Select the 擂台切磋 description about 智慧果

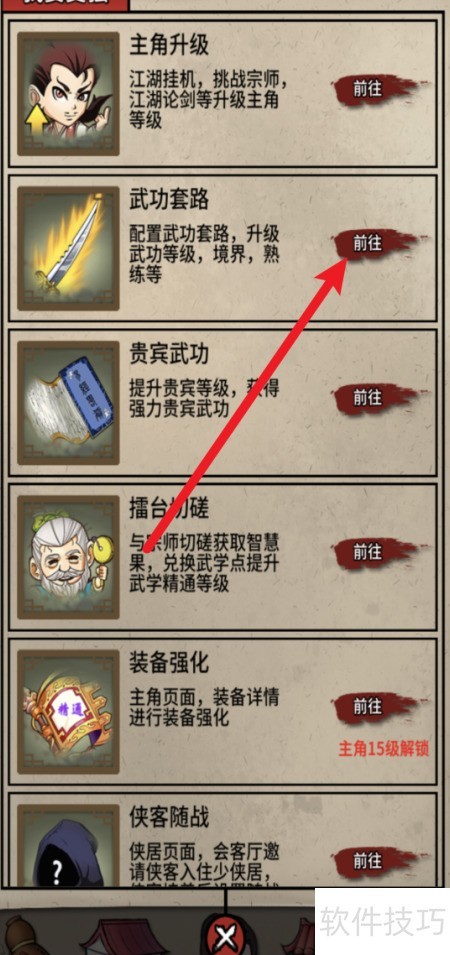click(x=204, y=562)
